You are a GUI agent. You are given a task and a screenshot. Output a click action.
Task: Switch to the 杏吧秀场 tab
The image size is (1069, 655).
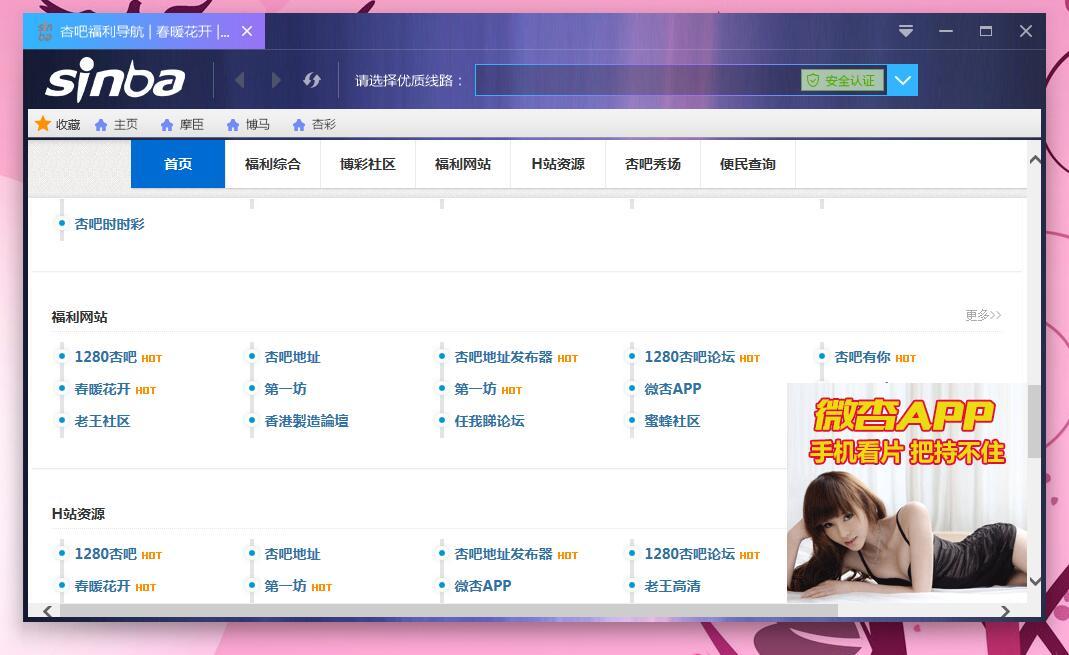point(653,164)
